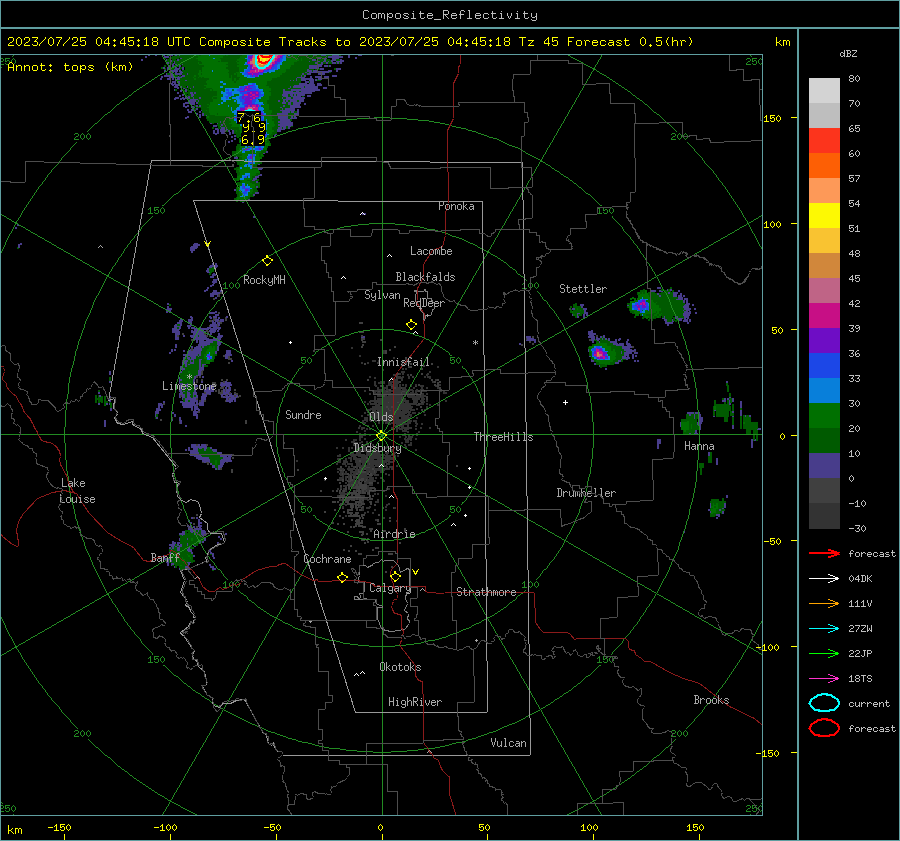Click the UTC Composite Tracks timestamp header

350,42
